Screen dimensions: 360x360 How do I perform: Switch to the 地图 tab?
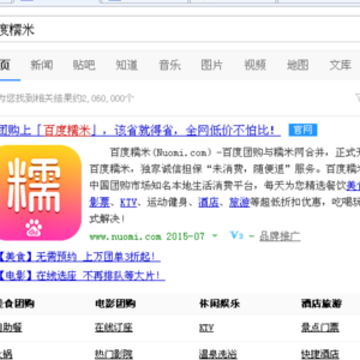pyautogui.click(x=298, y=65)
